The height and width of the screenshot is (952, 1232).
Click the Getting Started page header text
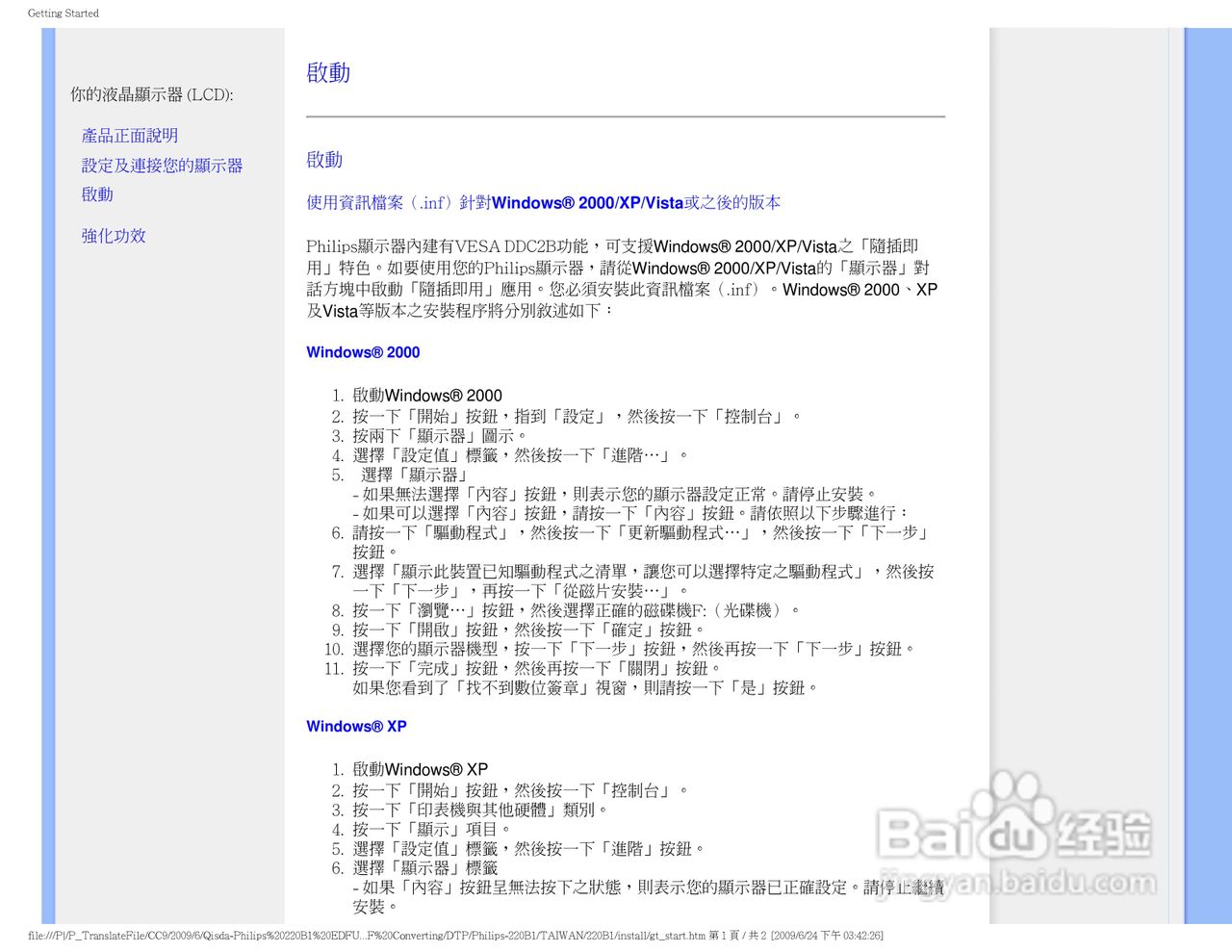64,13
